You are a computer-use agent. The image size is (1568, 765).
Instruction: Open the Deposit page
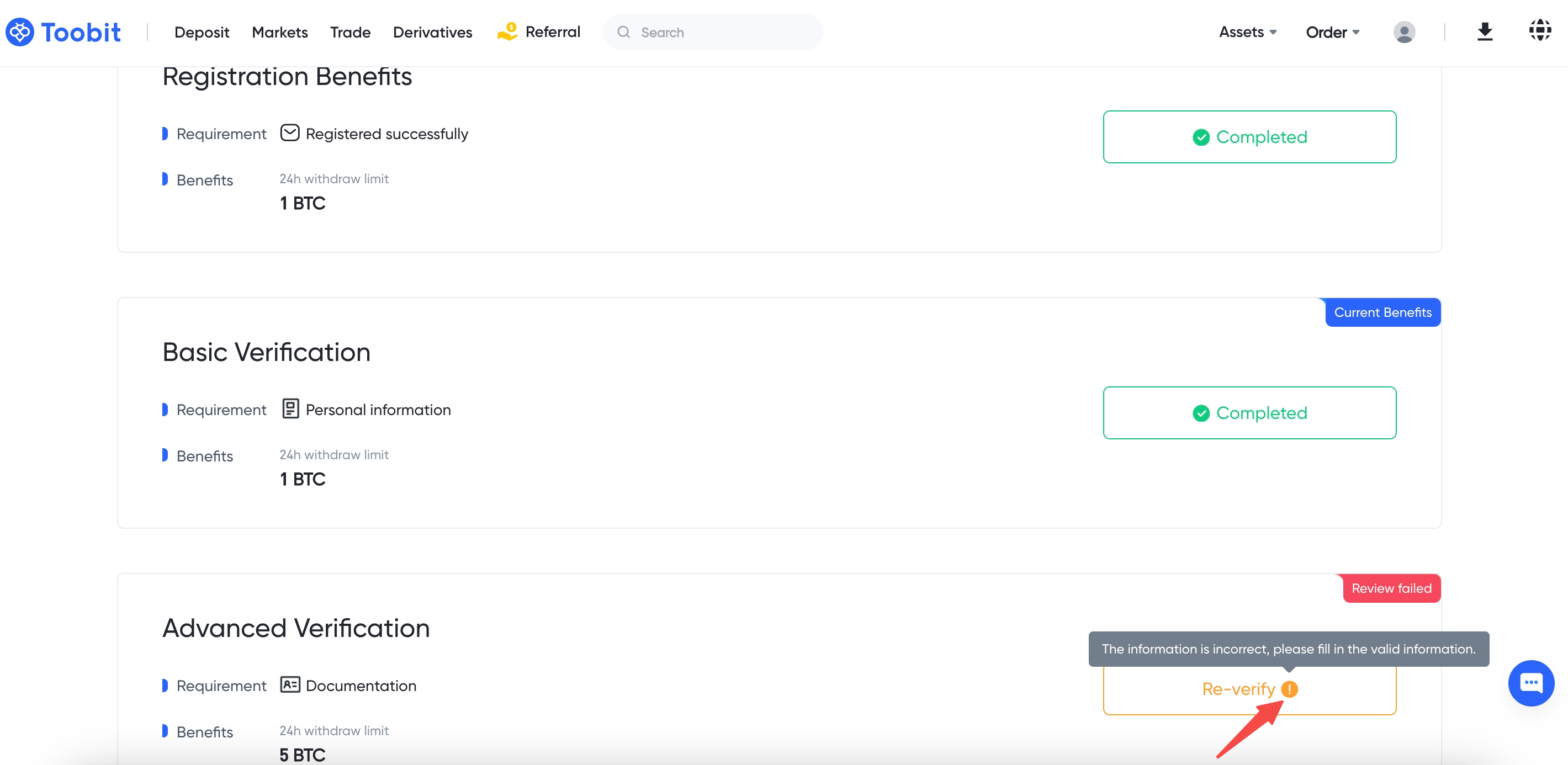pyautogui.click(x=202, y=32)
